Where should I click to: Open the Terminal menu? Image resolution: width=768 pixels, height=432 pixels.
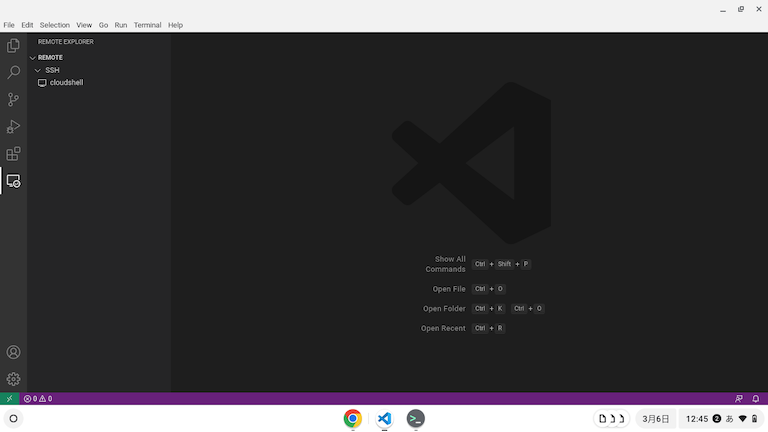coord(147,25)
